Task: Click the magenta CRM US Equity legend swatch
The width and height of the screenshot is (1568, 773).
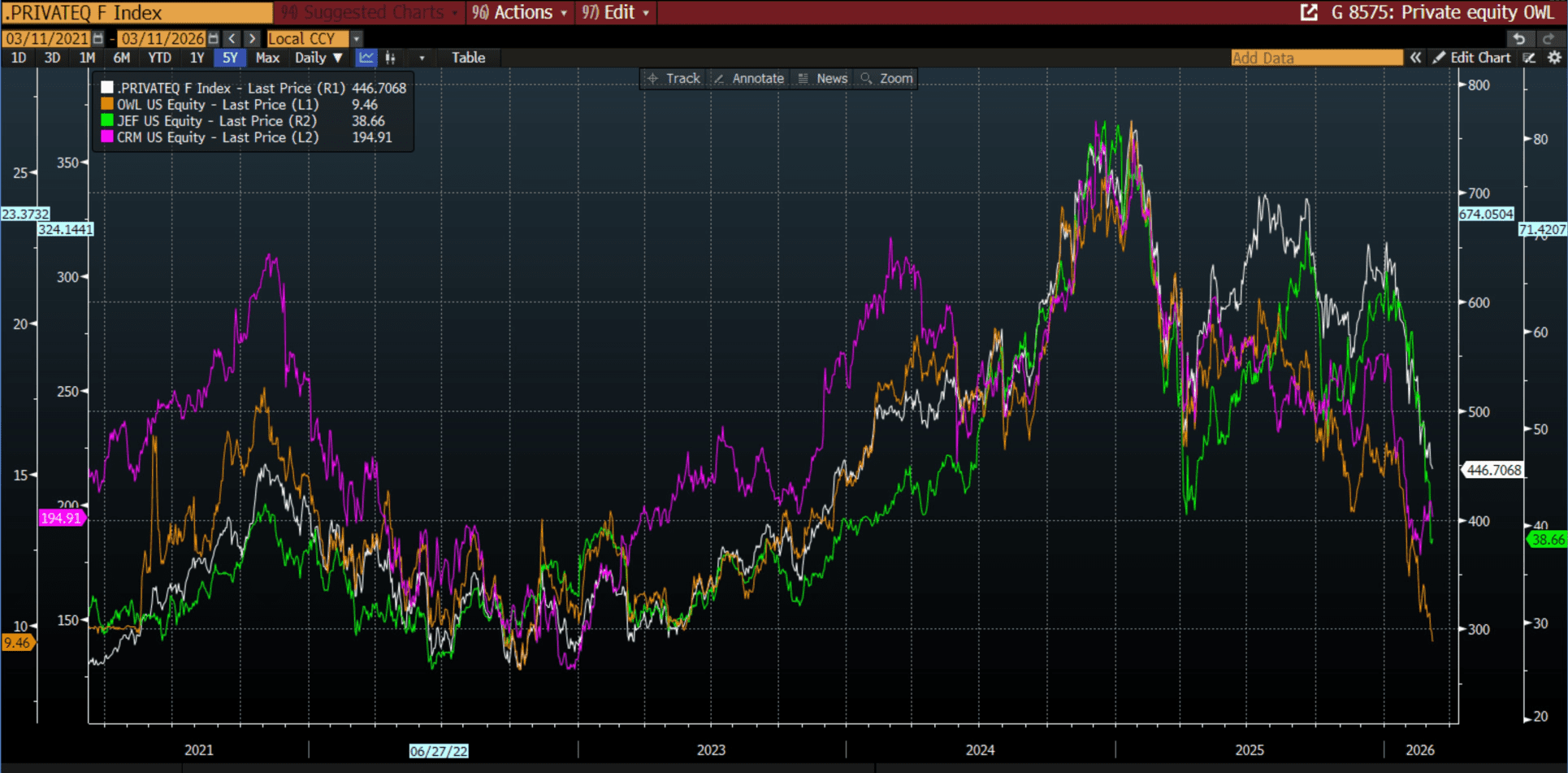Action: tap(107, 137)
